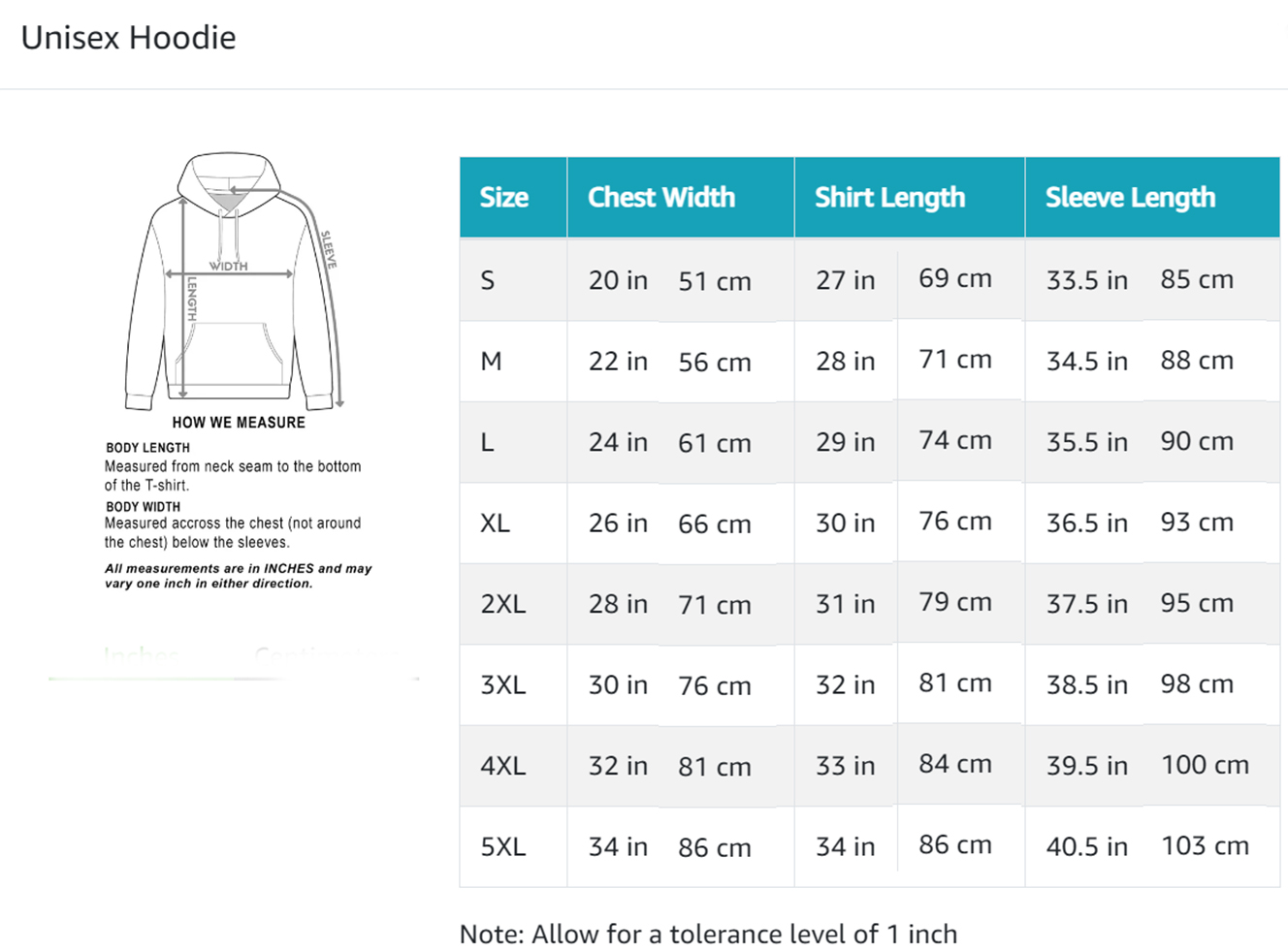Click the M size row label
1288x952 pixels.
(492, 362)
